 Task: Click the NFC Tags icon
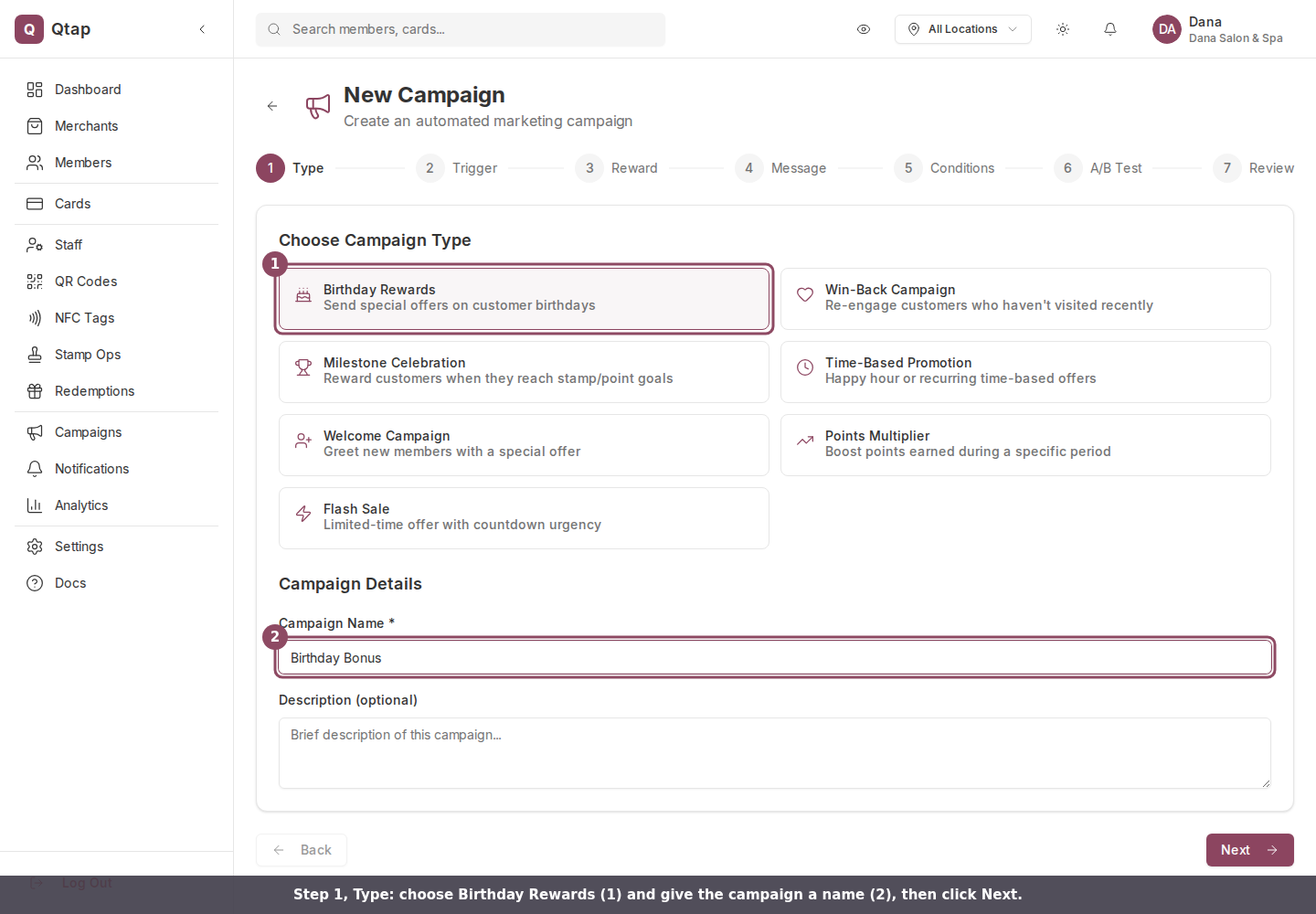(35, 318)
